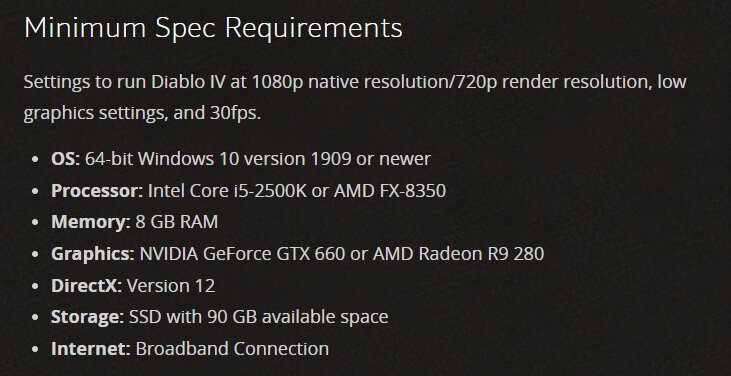Click the Graphics label
This screenshot has height=376, width=731.
(93, 254)
